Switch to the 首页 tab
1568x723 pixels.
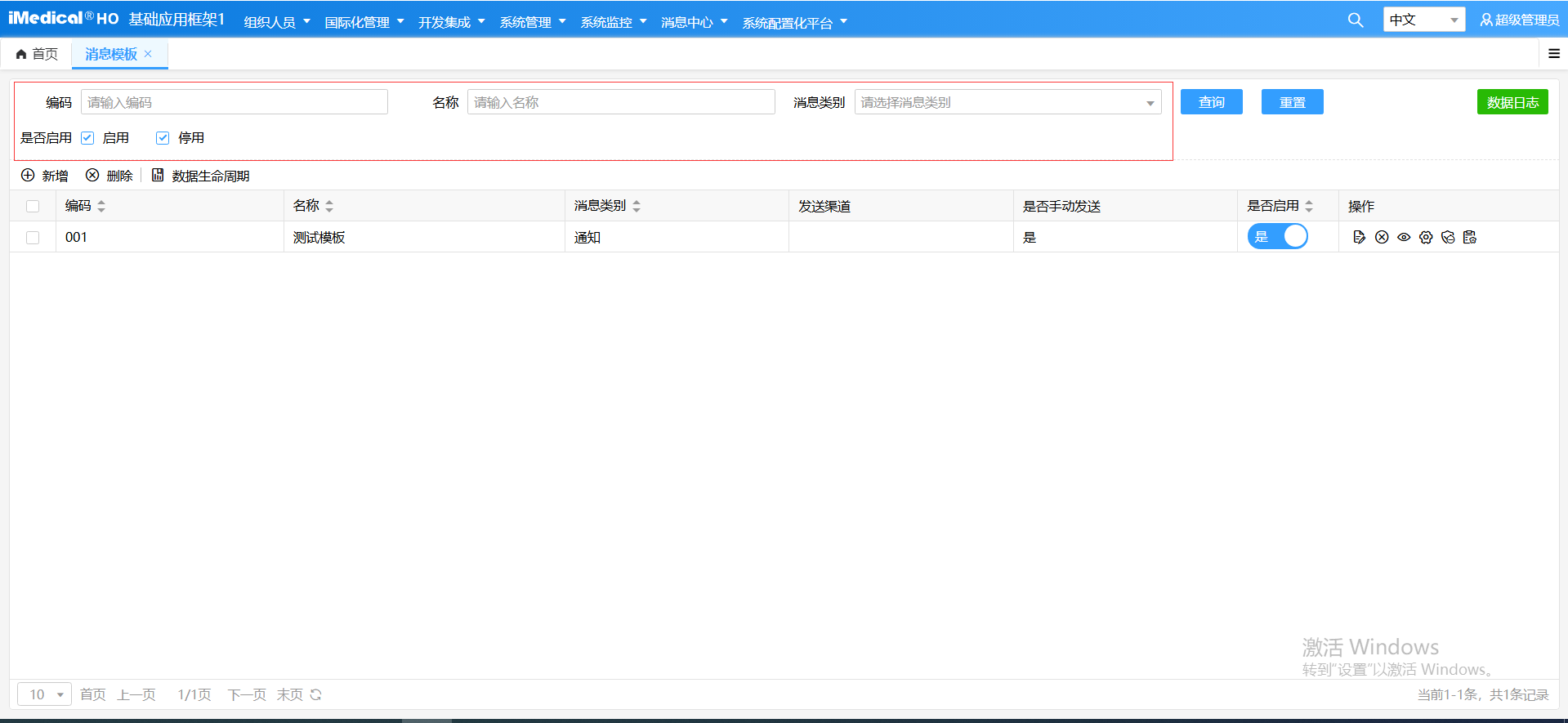(37, 54)
